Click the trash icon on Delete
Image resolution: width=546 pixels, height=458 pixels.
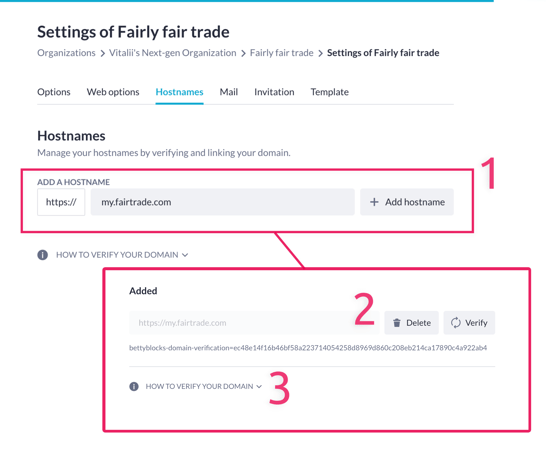tap(397, 323)
